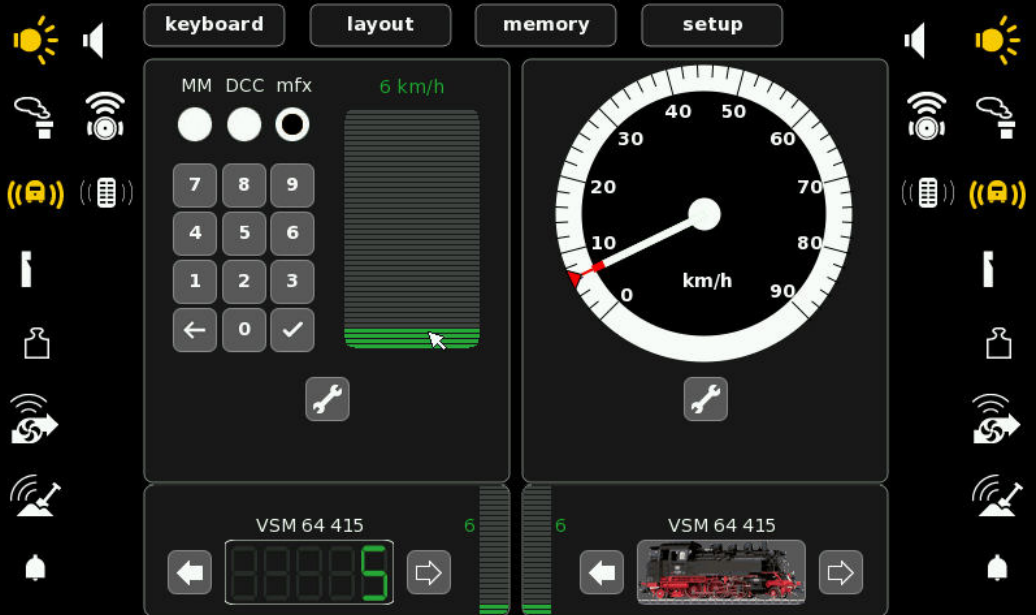Open the wrench settings below the speedometer

tap(705, 399)
